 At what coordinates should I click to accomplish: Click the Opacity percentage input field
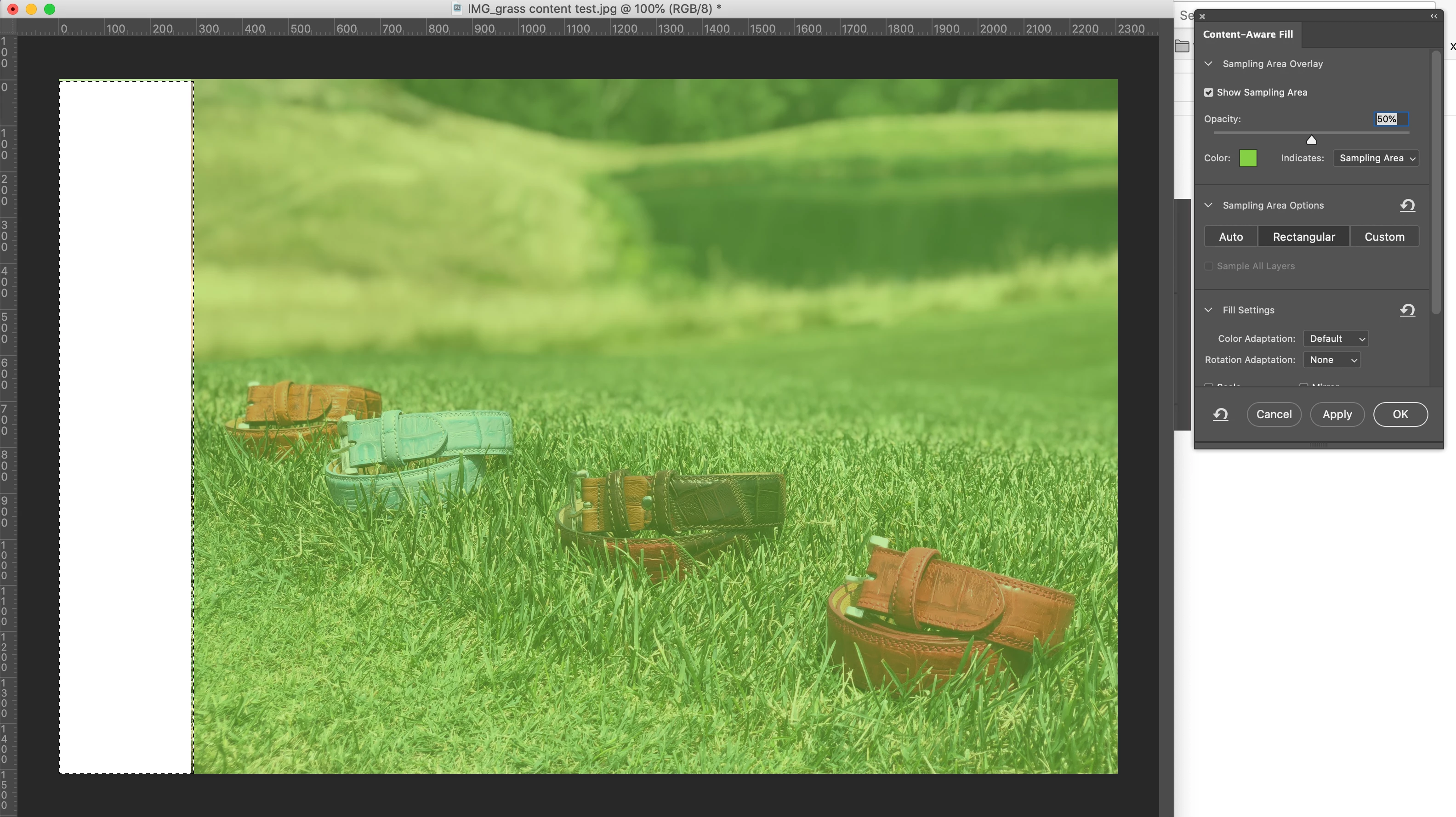tap(1390, 119)
